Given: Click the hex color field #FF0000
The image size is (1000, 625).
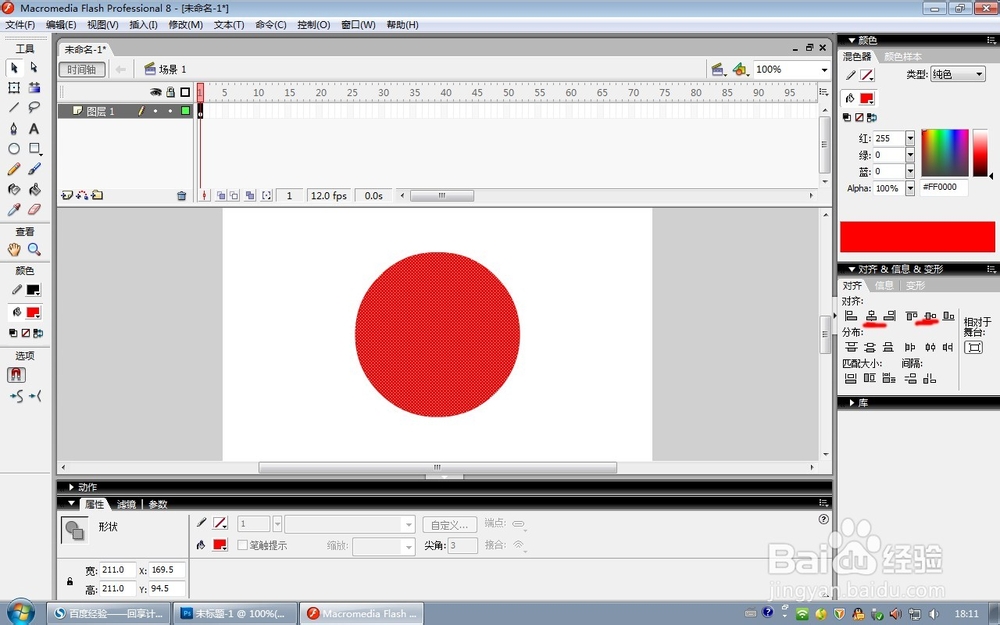Looking at the screenshot, I should coord(944,188).
